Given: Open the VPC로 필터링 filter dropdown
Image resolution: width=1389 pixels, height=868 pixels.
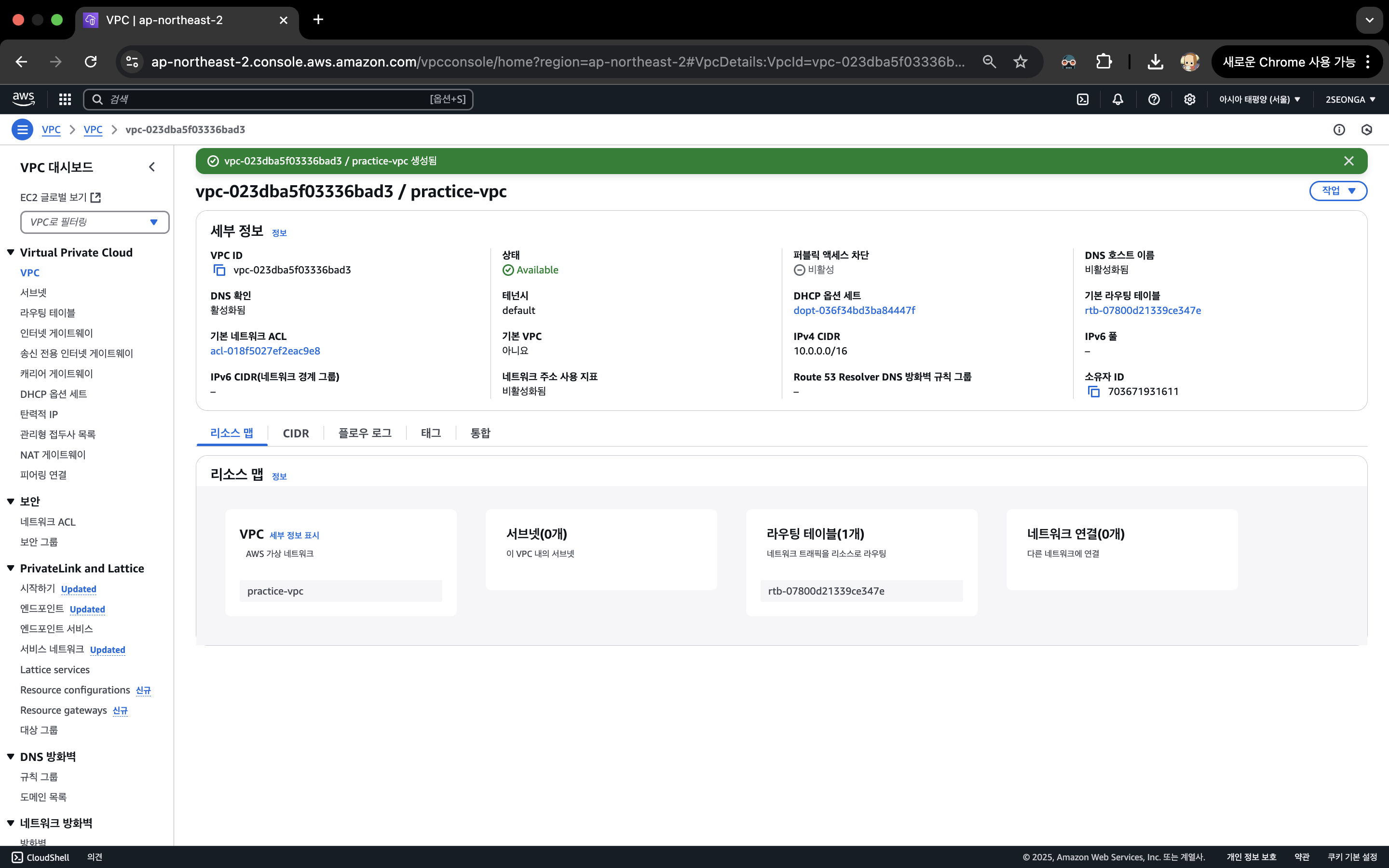Looking at the screenshot, I should pos(95,222).
